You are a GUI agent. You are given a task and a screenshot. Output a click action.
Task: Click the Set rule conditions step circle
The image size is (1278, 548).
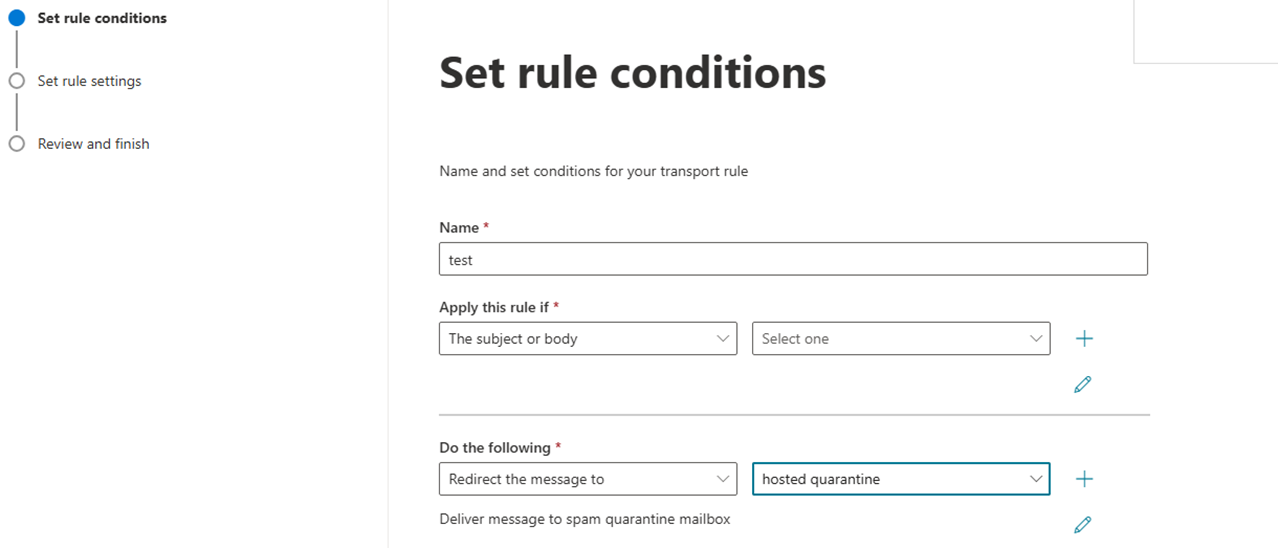(x=16, y=18)
